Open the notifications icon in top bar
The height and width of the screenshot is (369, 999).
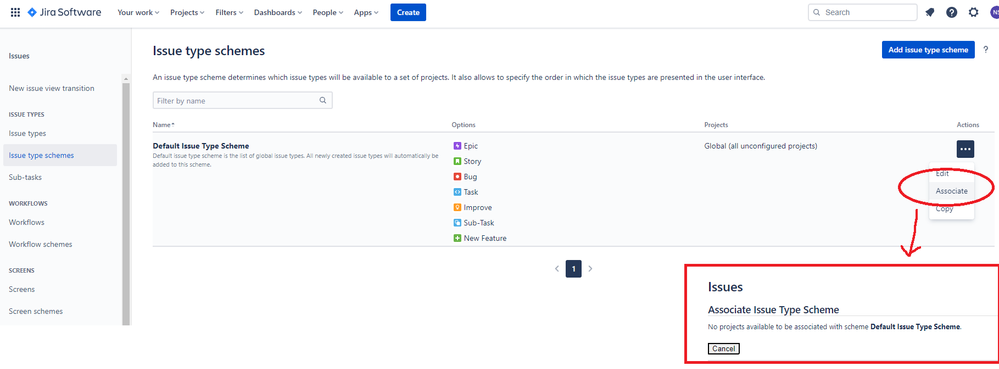point(930,12)
